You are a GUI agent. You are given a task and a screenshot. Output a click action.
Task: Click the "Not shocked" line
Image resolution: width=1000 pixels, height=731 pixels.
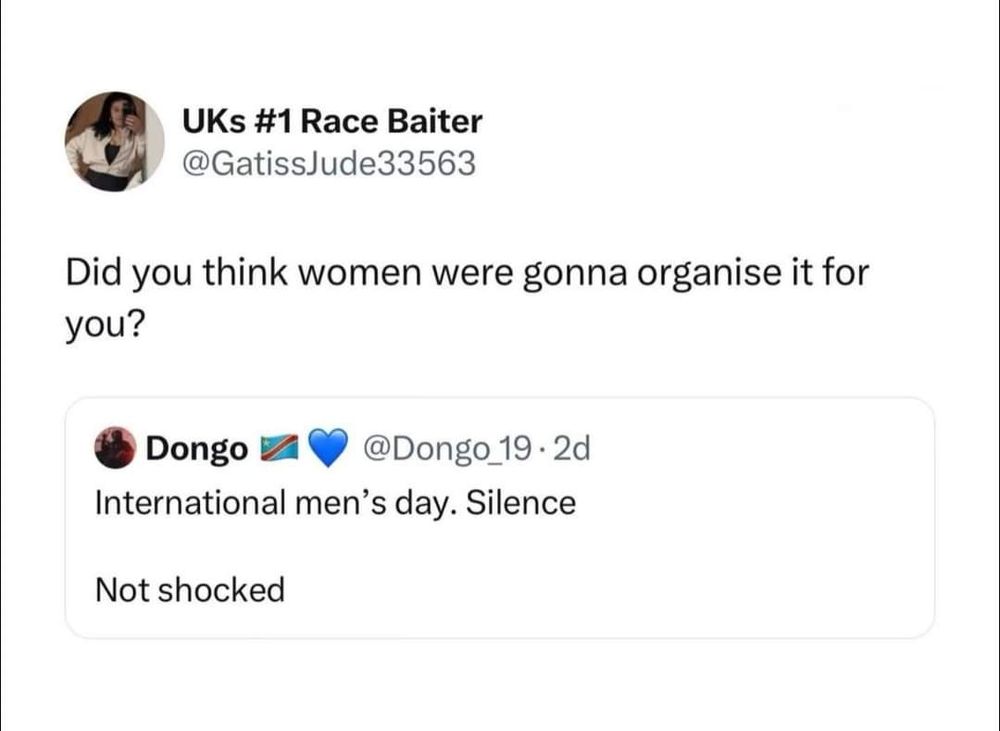tap(190, 590)
